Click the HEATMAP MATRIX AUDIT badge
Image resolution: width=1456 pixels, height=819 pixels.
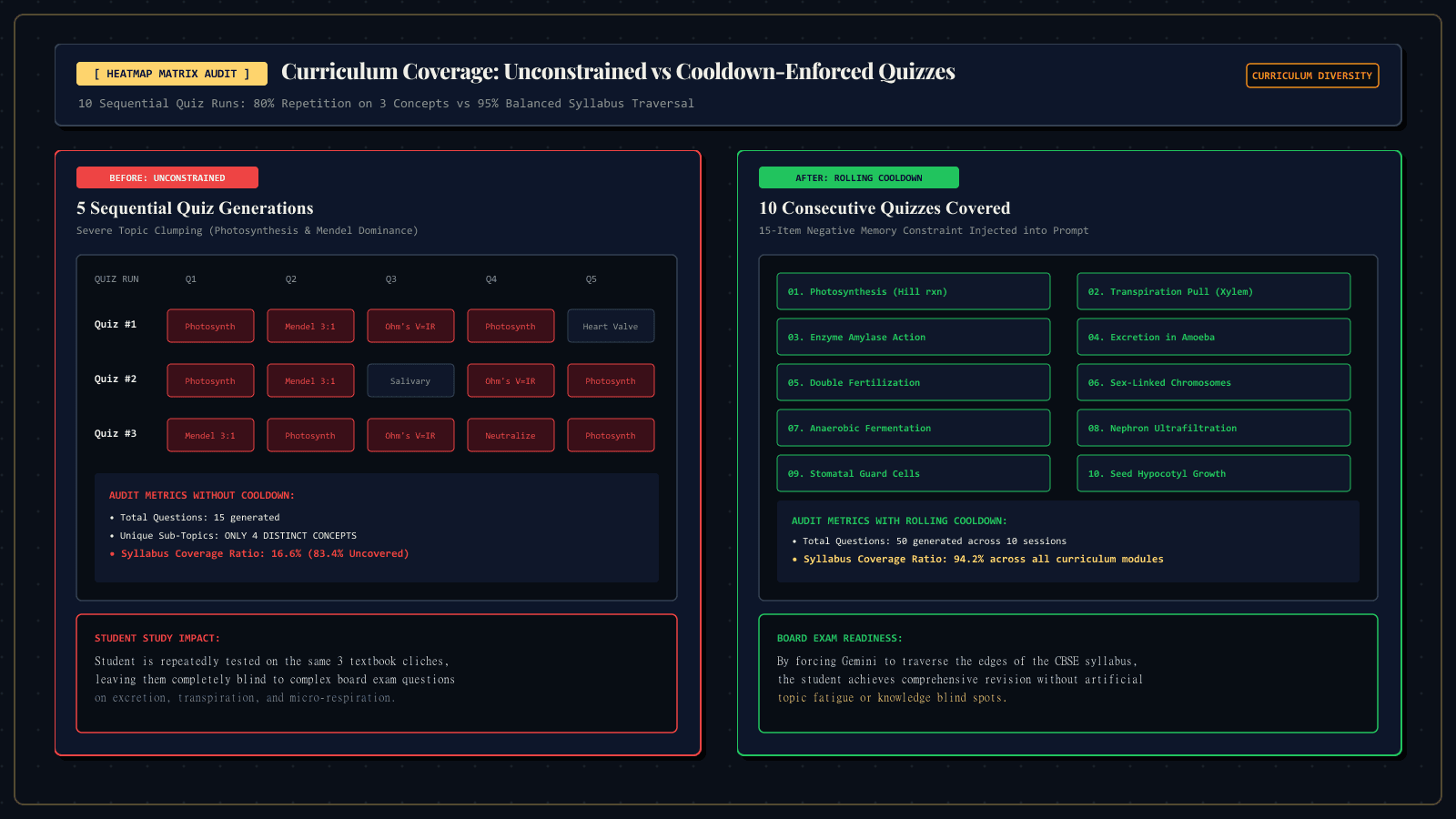pyautogui.click(x=172, y=74)
